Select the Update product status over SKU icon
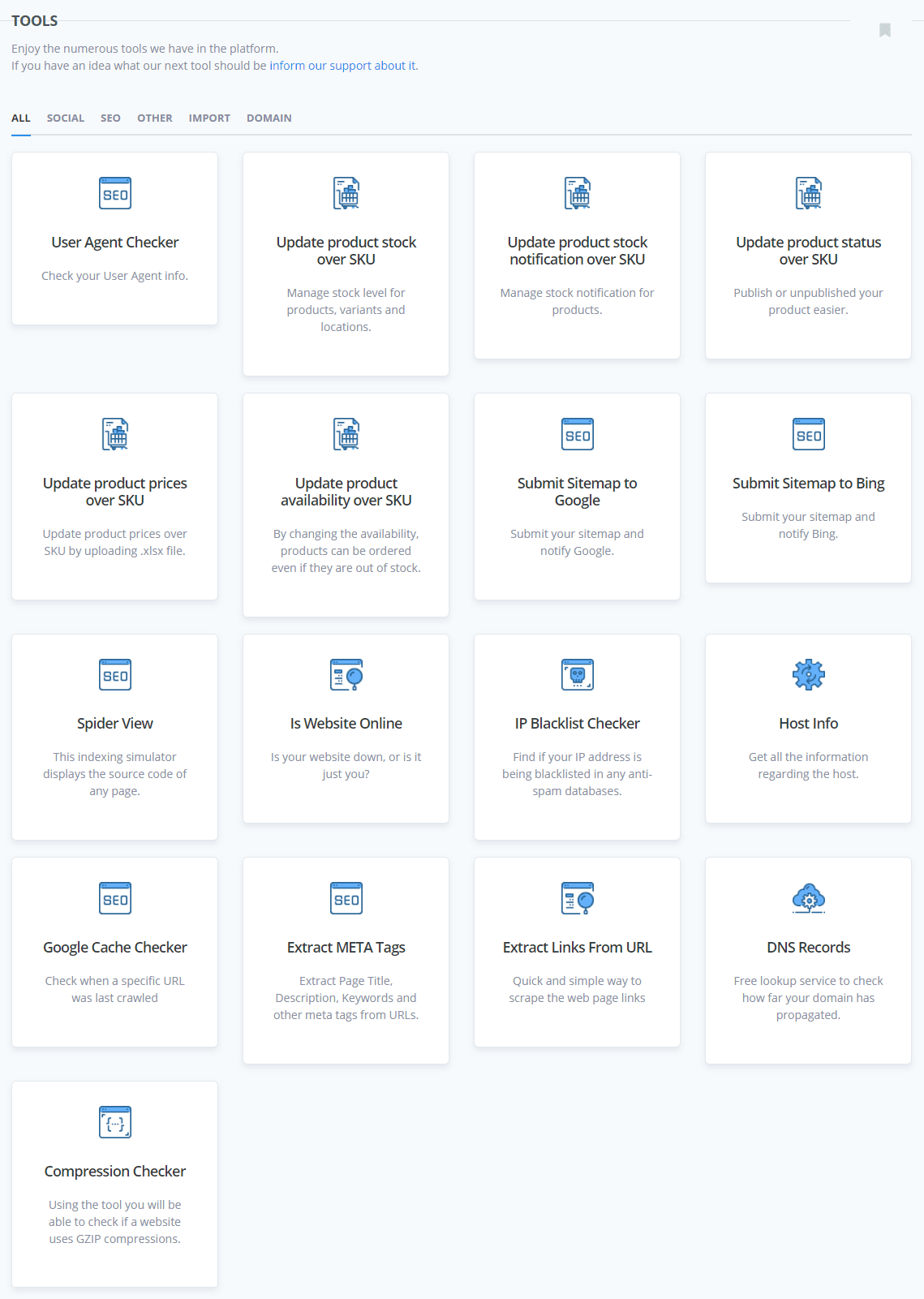This screenshot has width=924, height=1299. pos(809,193)
